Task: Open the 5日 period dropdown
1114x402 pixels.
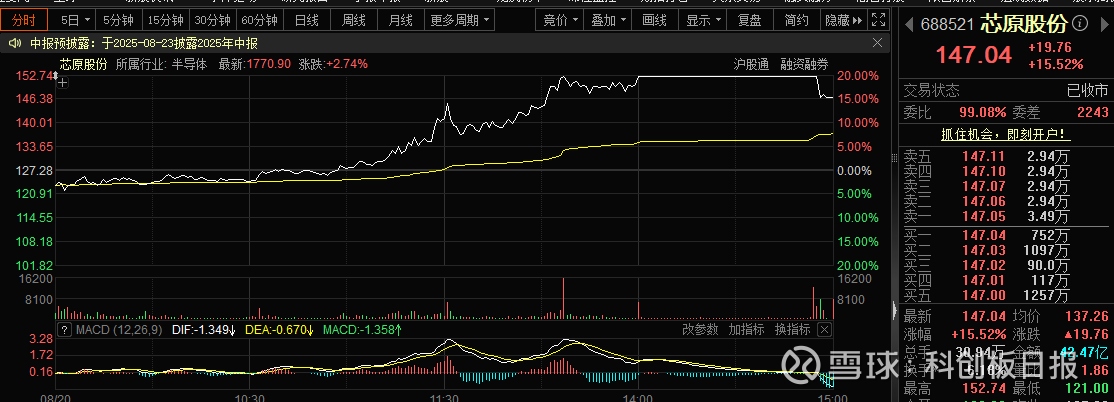Action: click(x=75, y=20)
